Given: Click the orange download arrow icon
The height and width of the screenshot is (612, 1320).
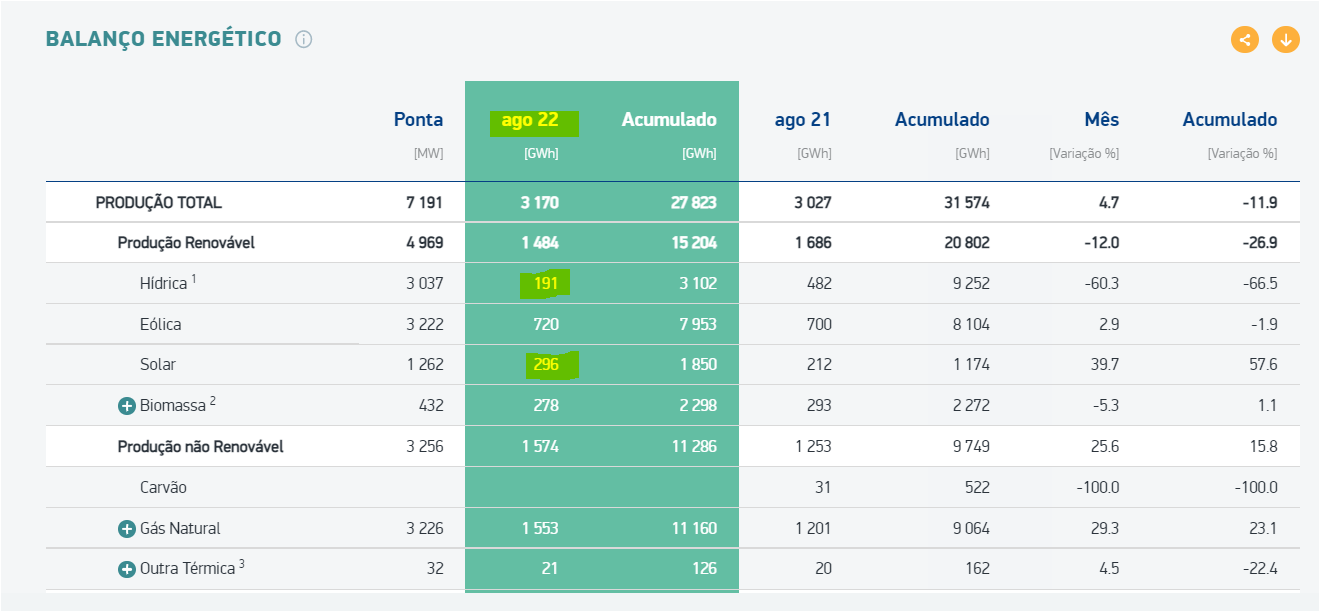Looking at the screenshot, I should click(1286, 40).
